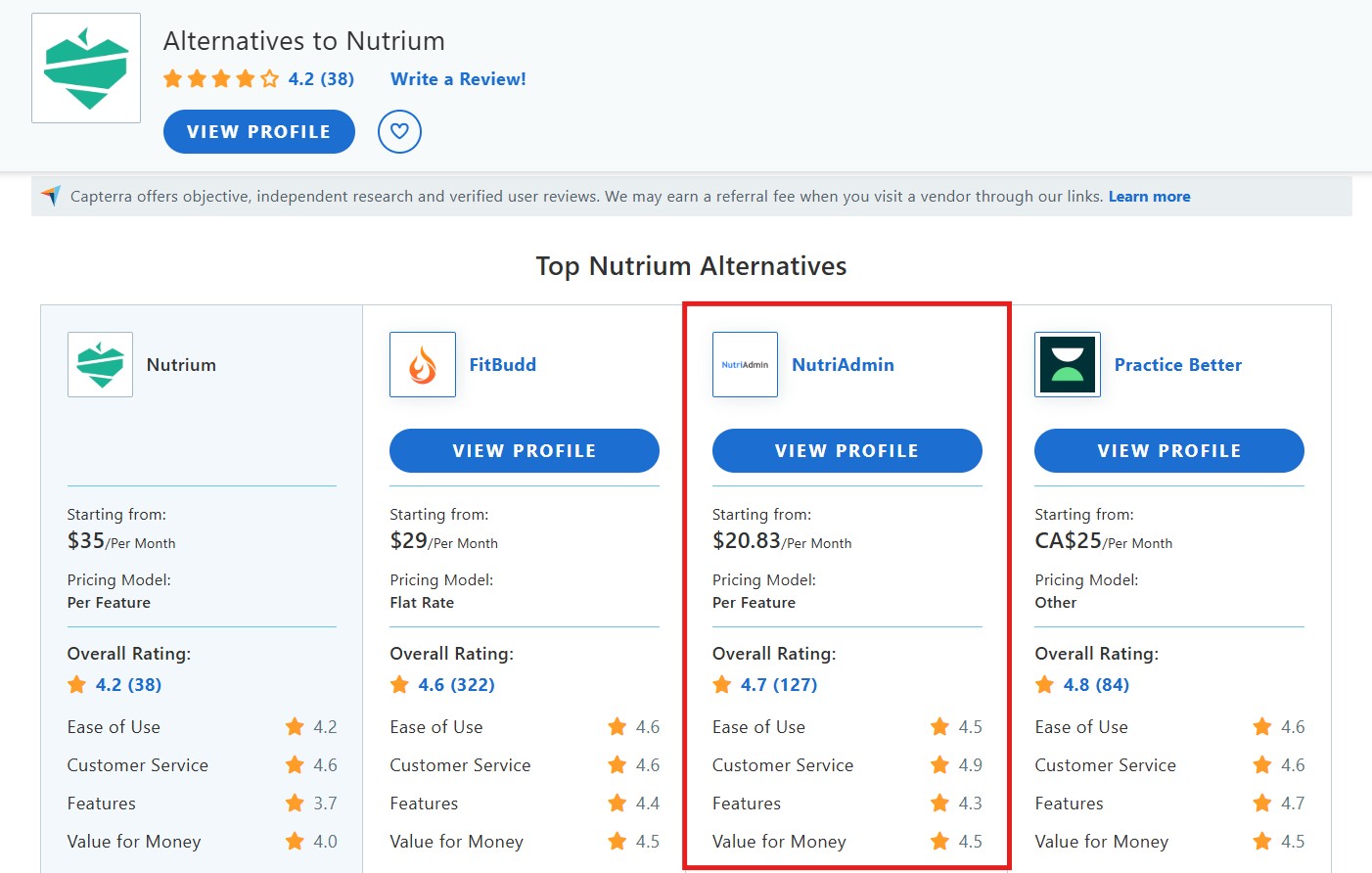
Task: Open Practice Better's VIEW PROFILE button
Action: click(x=1168, y=450)
